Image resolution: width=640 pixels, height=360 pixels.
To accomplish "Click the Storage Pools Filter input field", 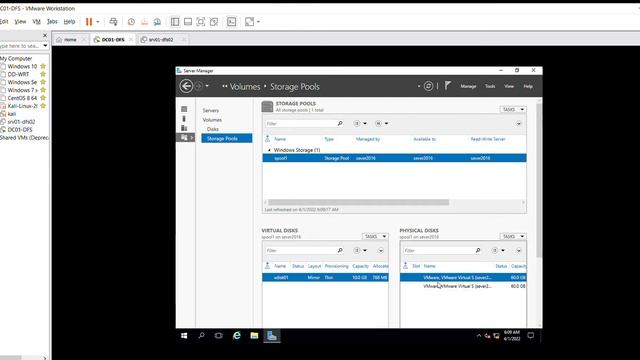I will [x=300, y=123].
